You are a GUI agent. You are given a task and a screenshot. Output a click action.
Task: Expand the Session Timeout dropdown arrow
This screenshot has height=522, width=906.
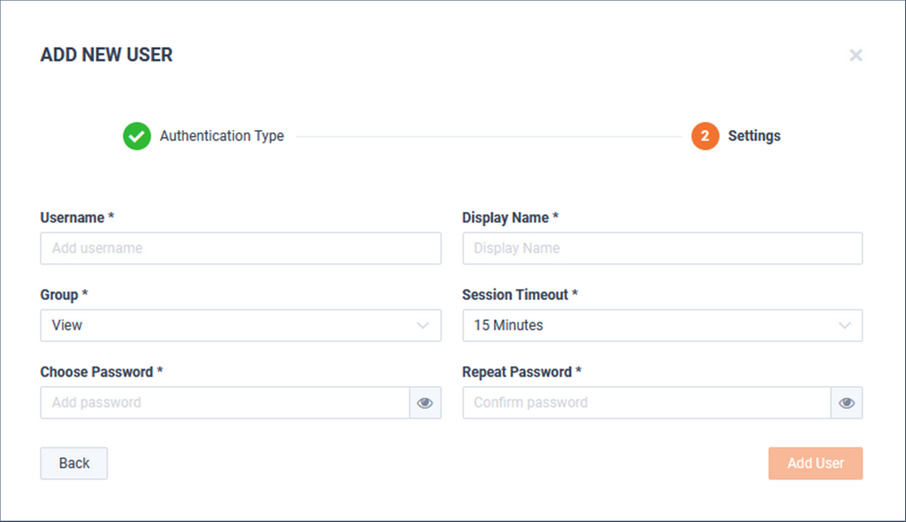coord(845,325)
